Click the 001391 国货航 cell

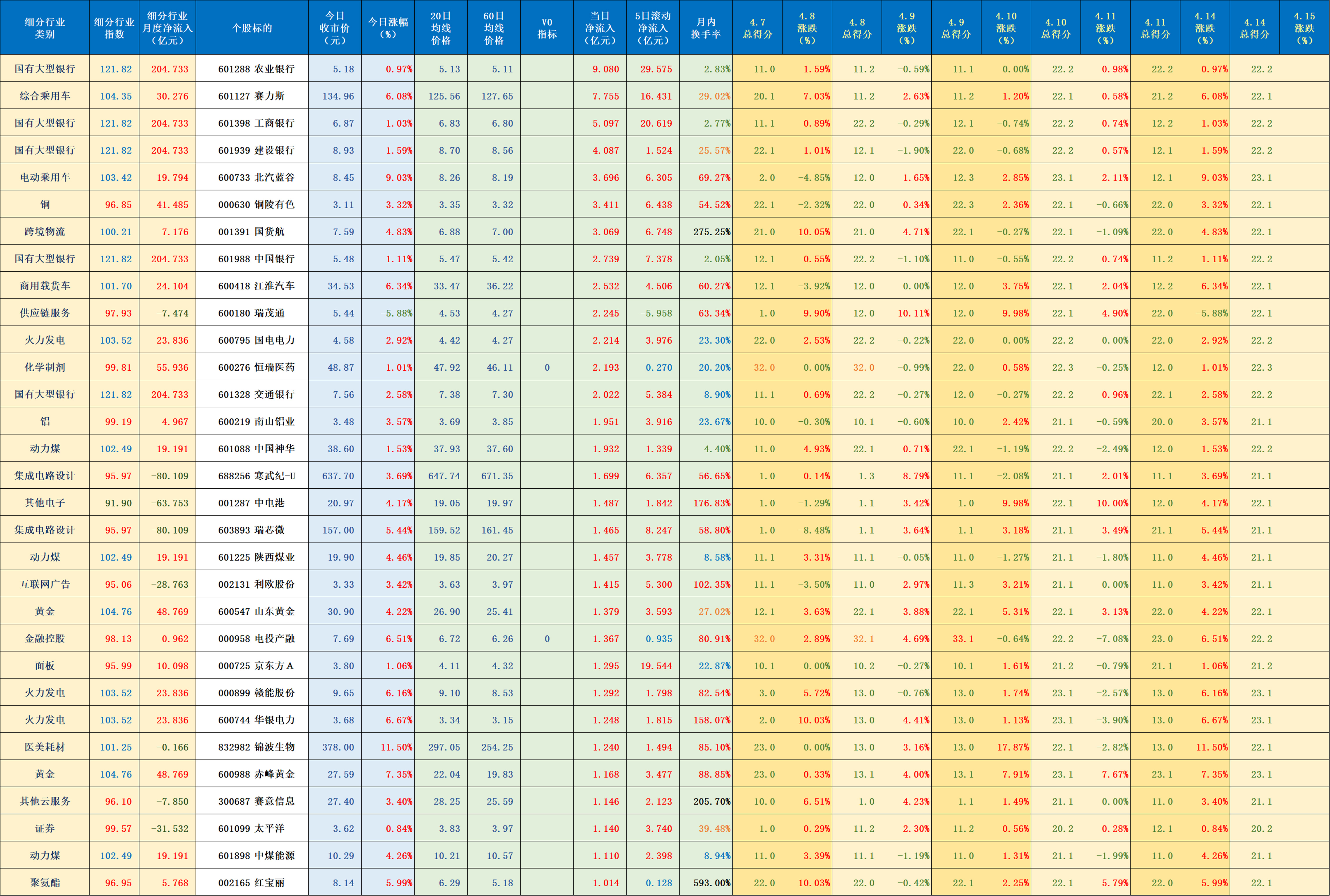coord(252,232)
